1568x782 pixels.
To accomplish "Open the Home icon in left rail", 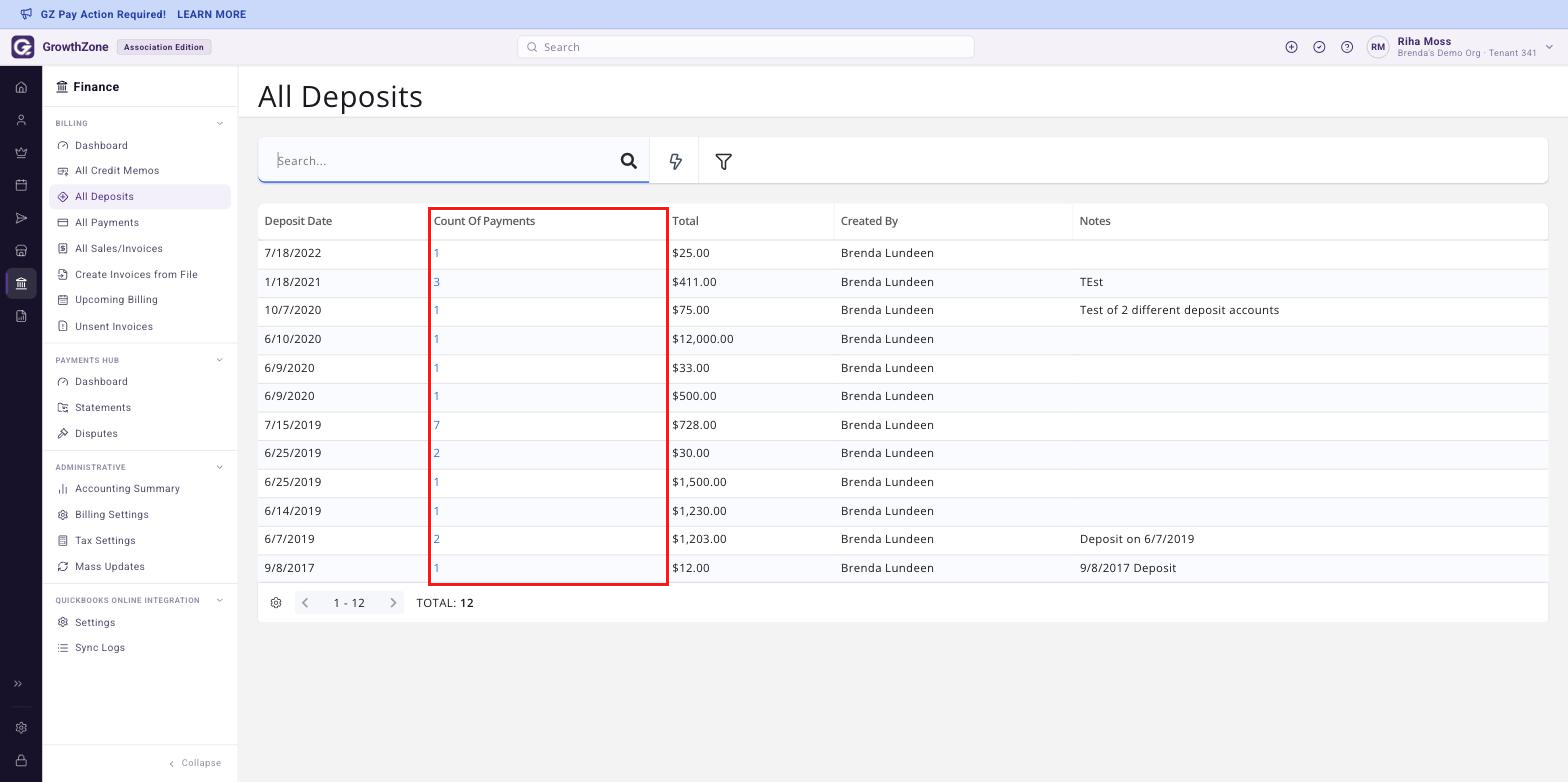I will pyautogui.click(x=21, y=87).
